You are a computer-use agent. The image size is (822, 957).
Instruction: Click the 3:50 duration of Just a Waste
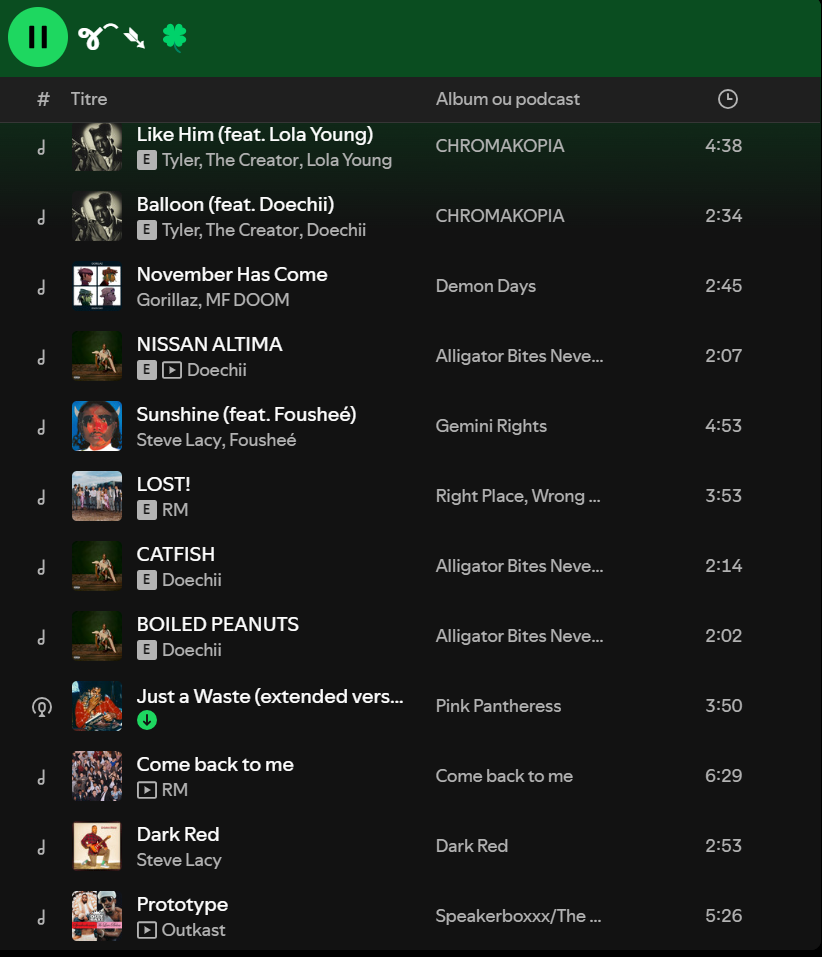724,706
